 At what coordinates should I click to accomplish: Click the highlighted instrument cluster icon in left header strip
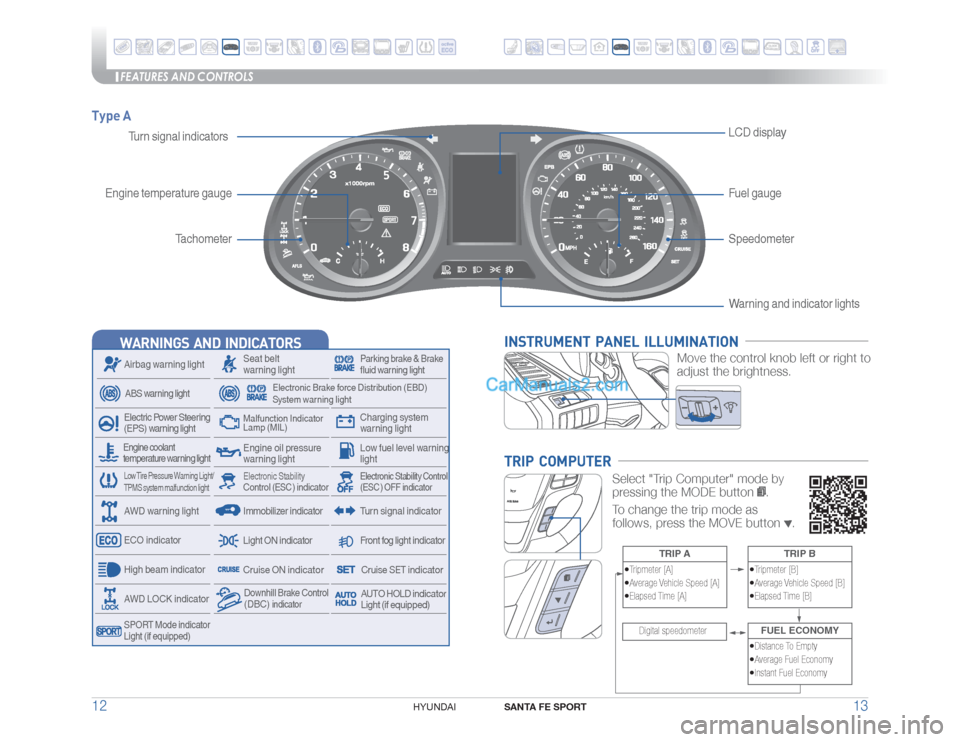click(x=231, y=47)
